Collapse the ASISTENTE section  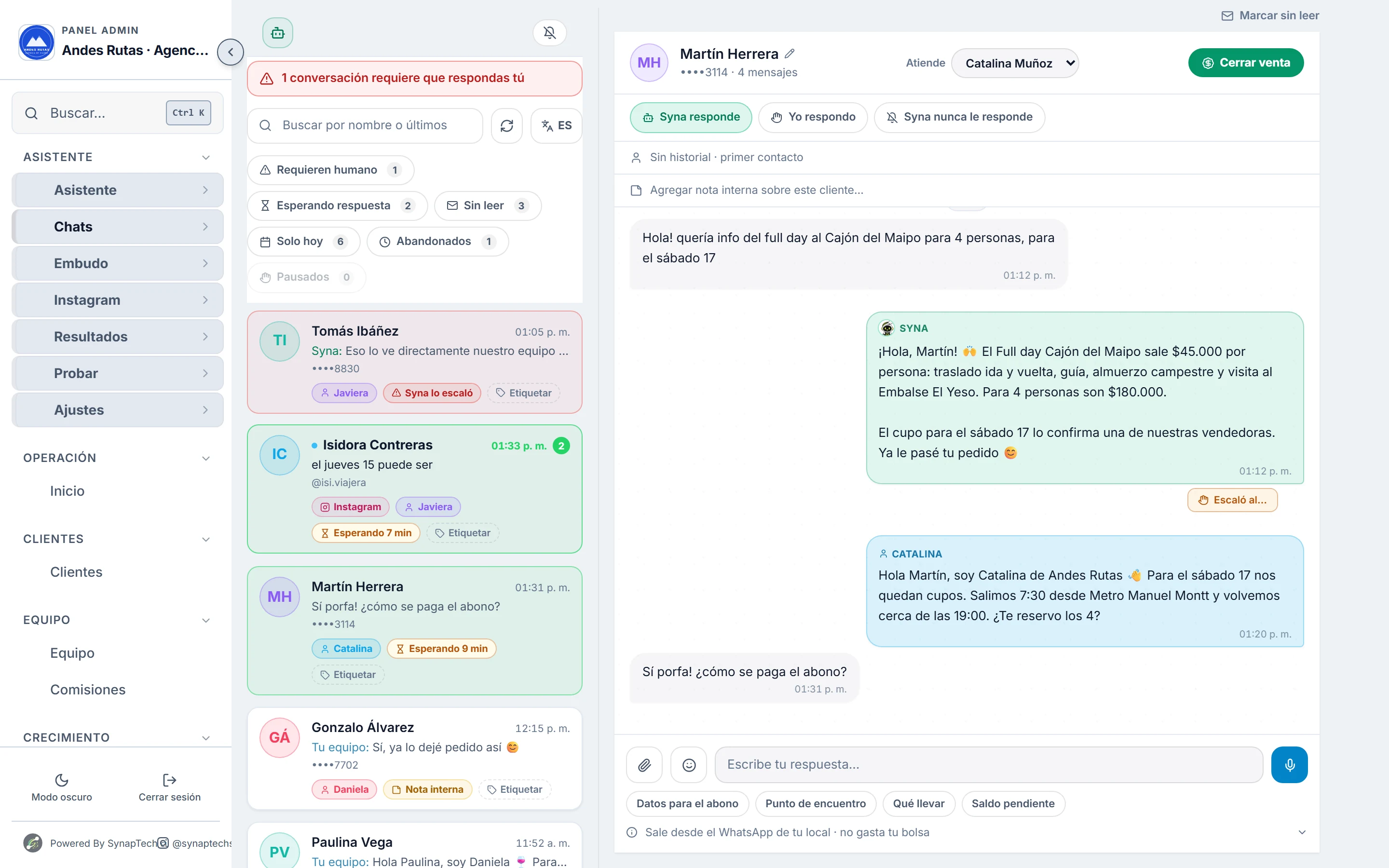tap(117, 157)
